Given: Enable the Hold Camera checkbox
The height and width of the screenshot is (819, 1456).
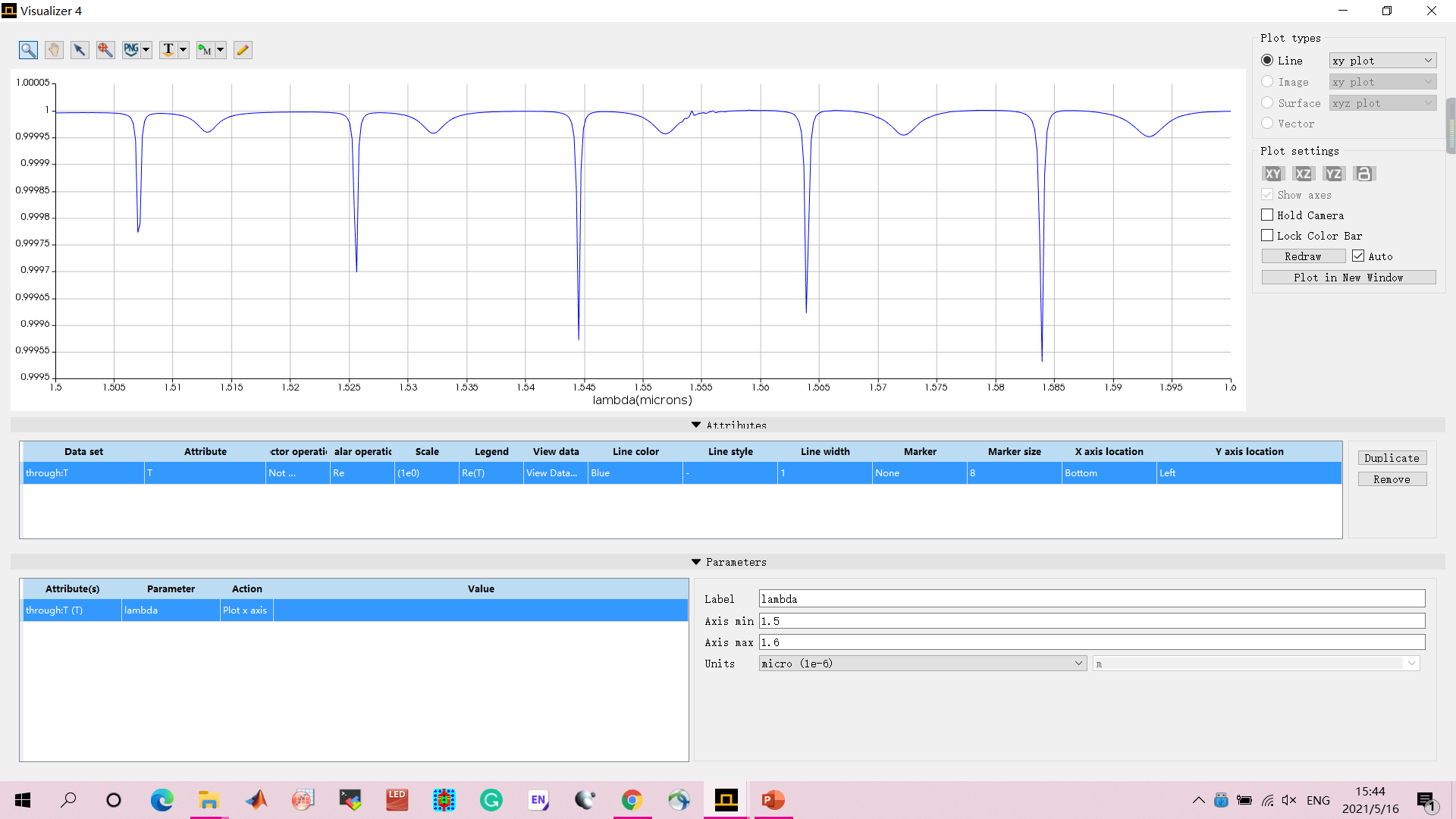Looking at the screenshot, I should click(x=1267, y=215).
